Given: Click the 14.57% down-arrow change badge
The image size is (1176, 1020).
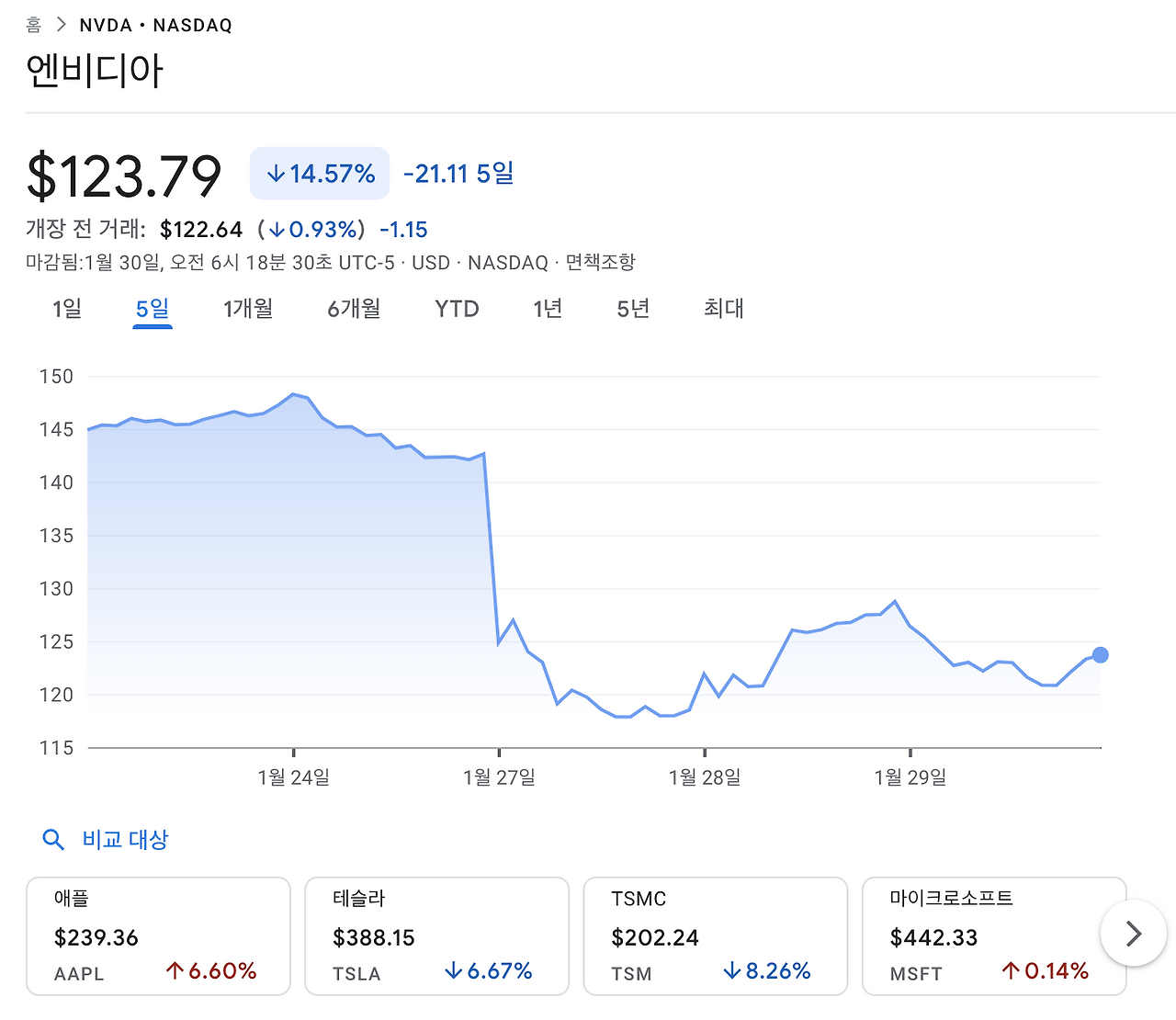Looking at the screenshot, I should tap(320, 174).
